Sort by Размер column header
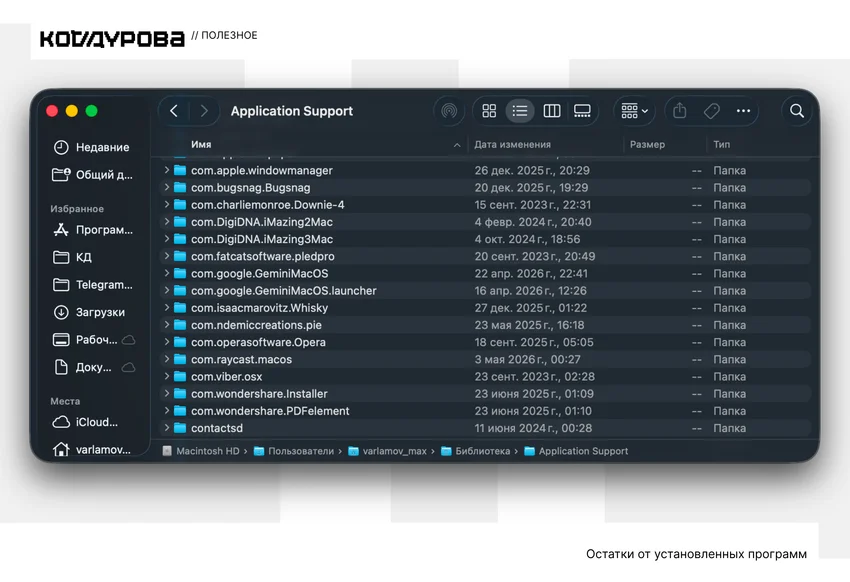The image size is (850, 582). pos(647,145)
